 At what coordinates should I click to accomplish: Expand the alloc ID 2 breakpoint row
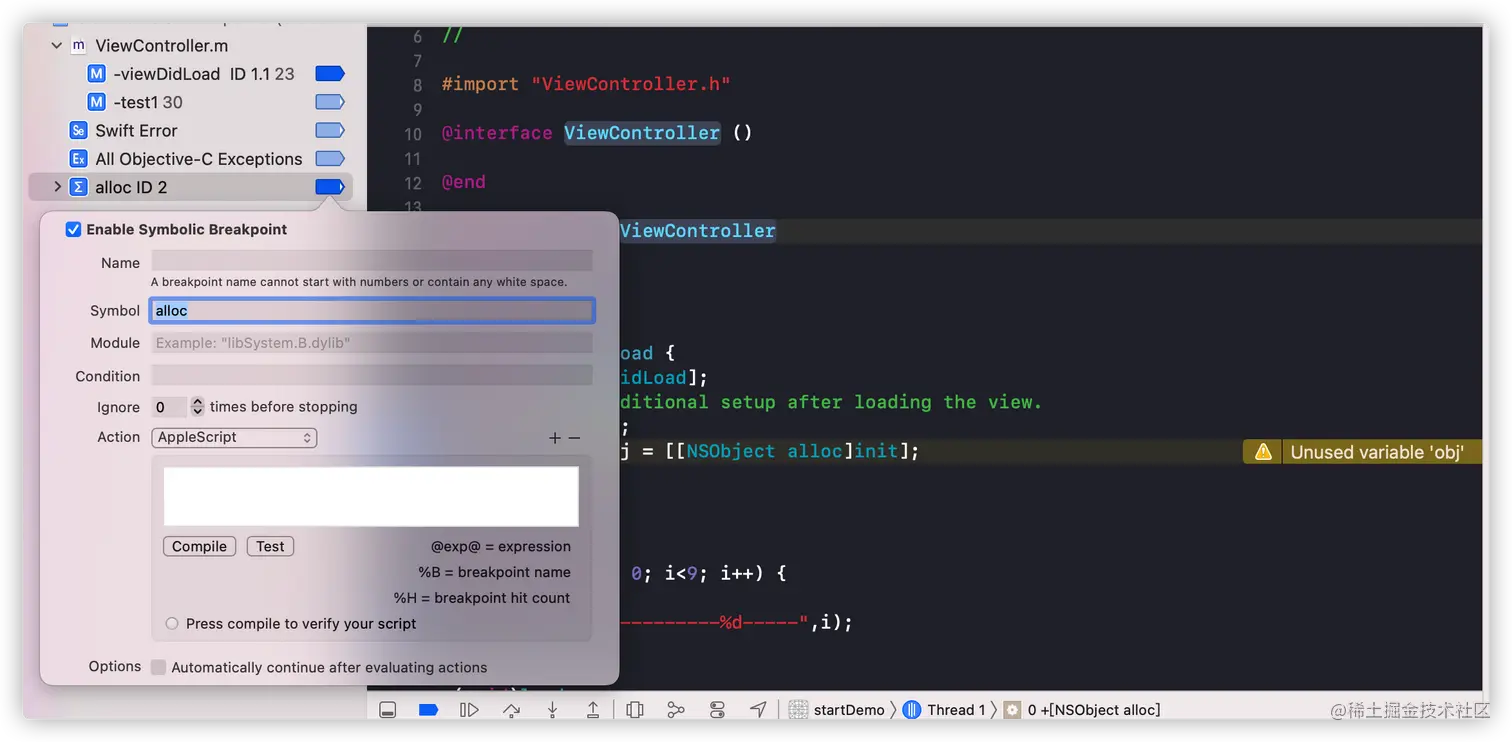(57, 187)
